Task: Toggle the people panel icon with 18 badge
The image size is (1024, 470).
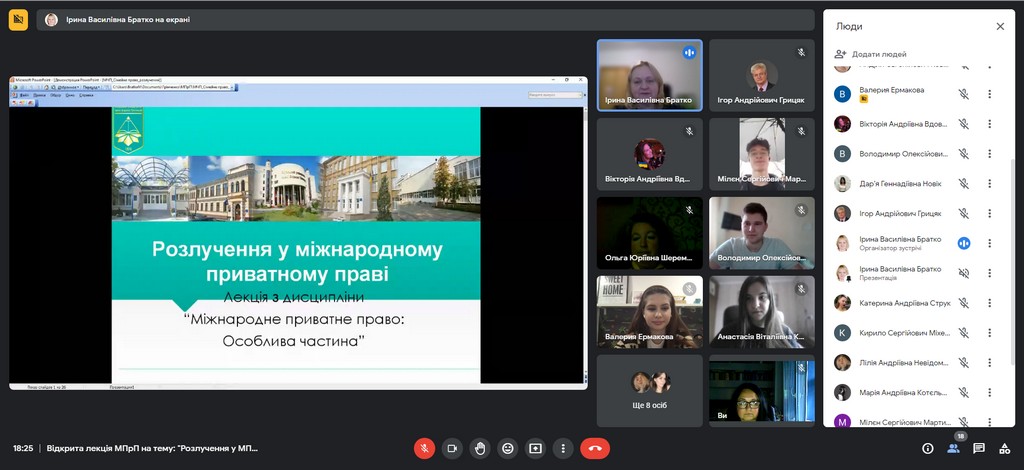Action: (953, 449)
